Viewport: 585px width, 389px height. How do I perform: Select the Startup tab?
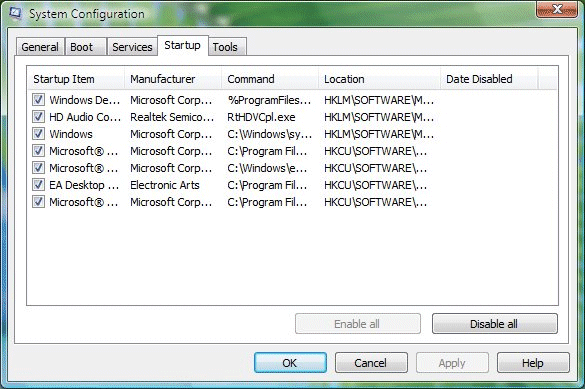182,46
